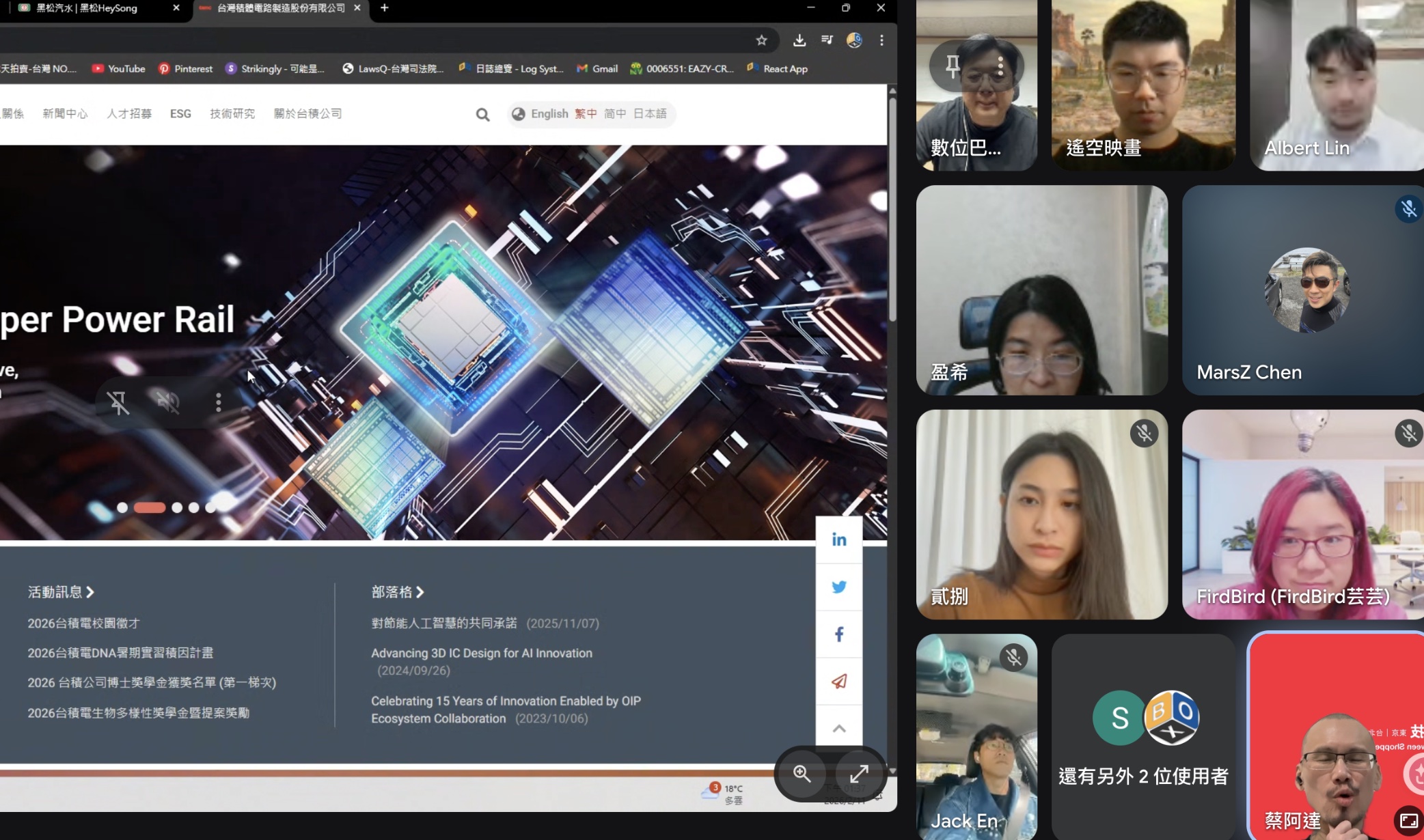Select the third carousel slide dot

[177, 507]
